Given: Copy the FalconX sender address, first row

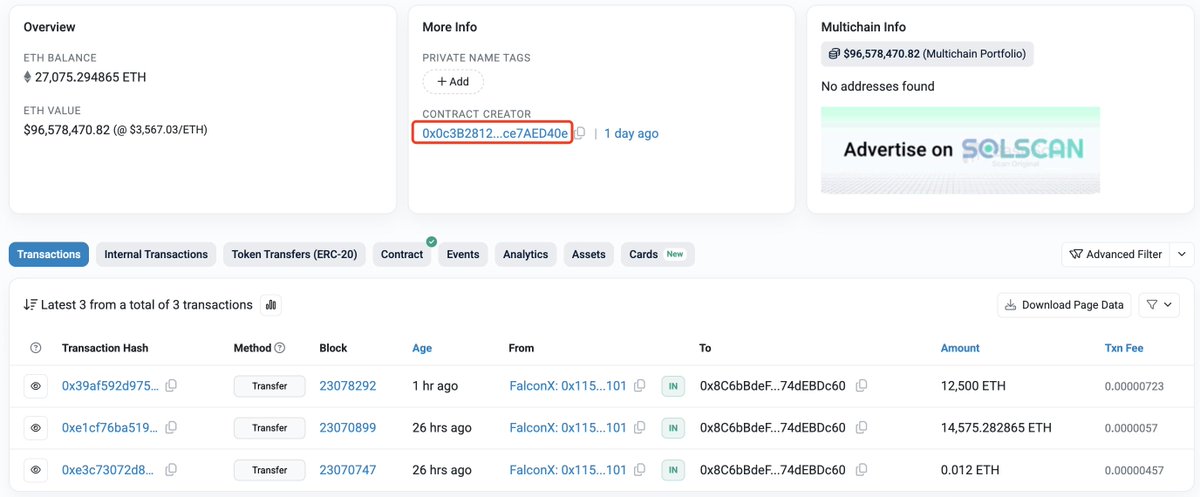Looking at the screenshot, I should [640, 386].
